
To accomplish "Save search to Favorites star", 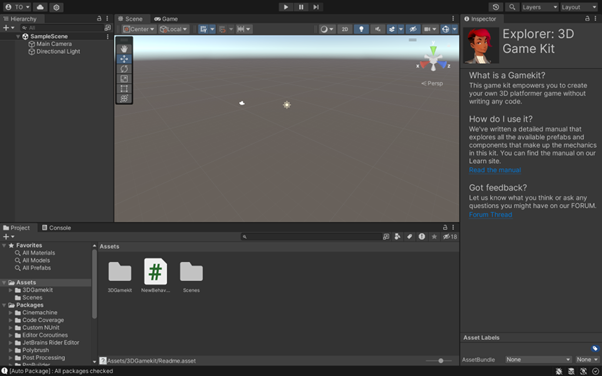I will click(x=434, y=237).
